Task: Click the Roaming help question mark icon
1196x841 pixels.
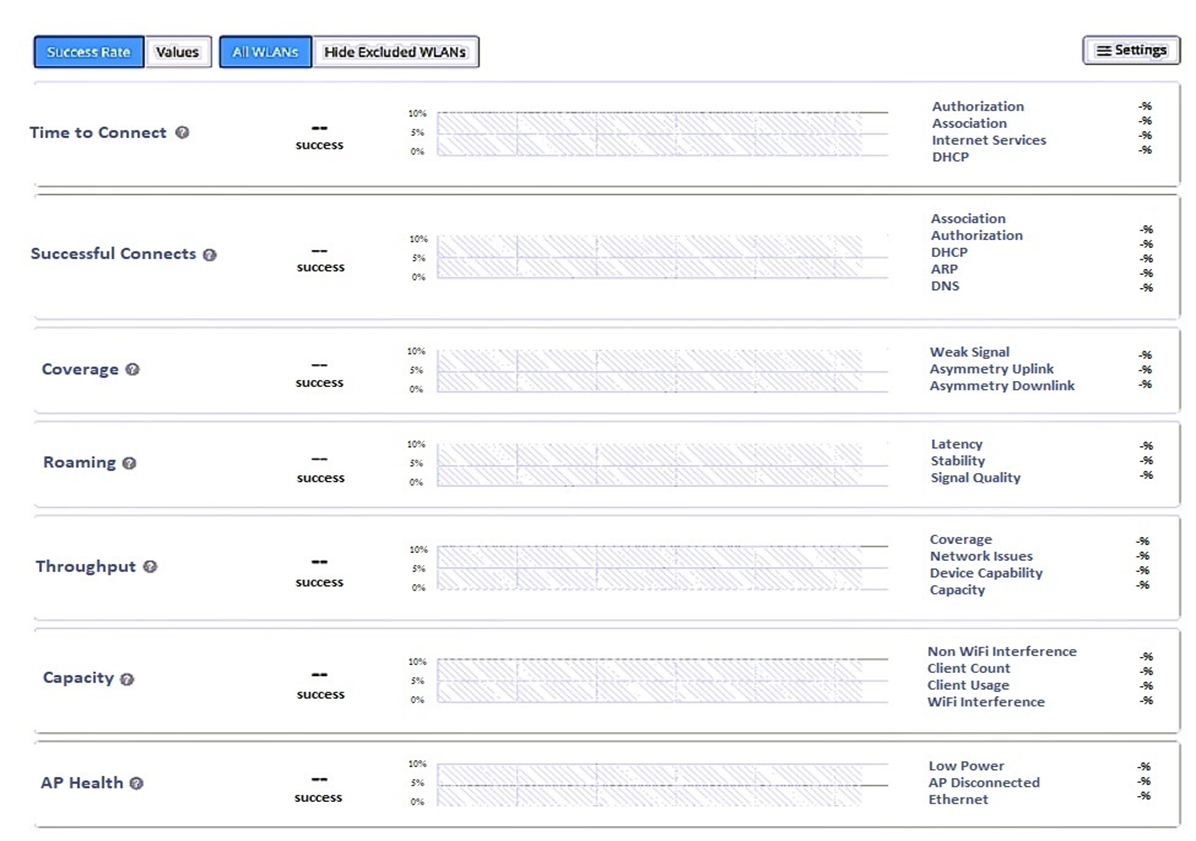Action: [129, 463]
